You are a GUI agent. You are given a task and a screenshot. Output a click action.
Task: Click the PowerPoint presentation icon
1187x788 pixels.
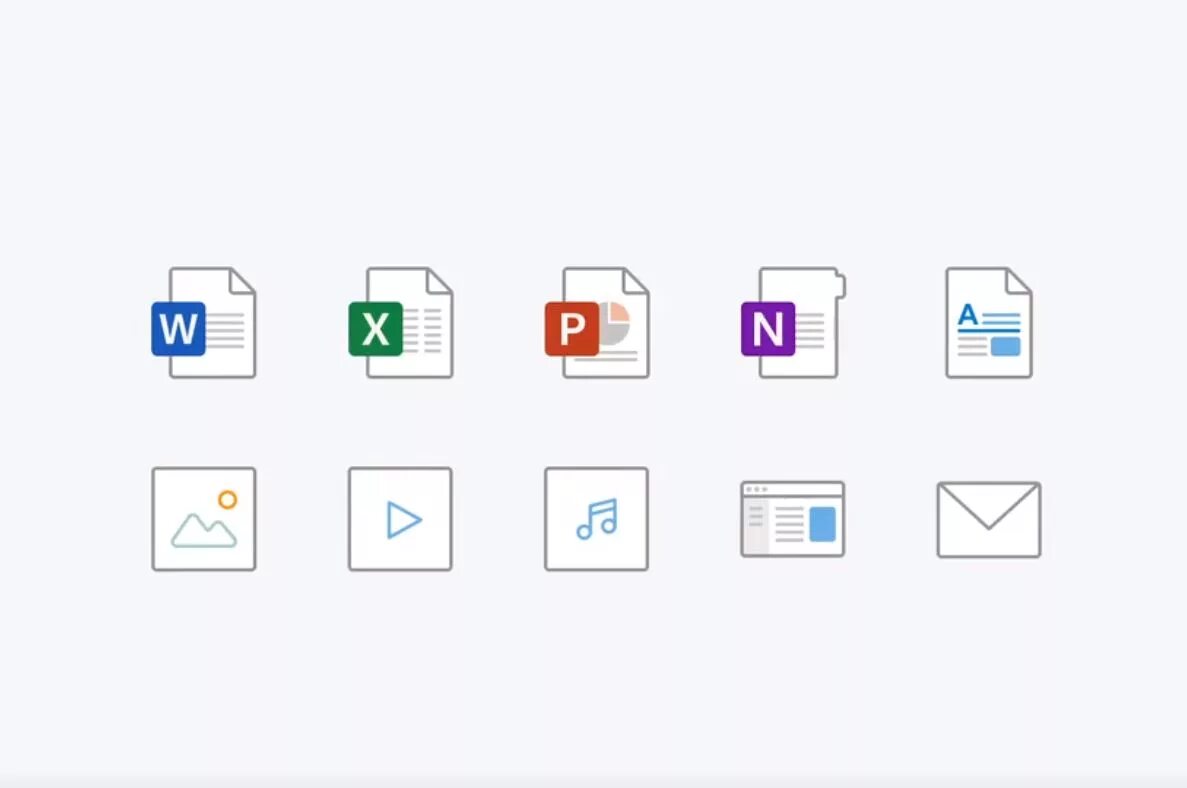tap(597, 322)
